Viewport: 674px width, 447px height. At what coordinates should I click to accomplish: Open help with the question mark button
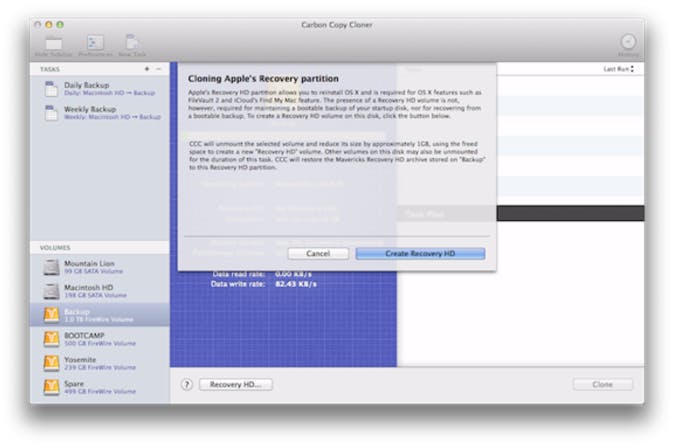coord(187,384)
